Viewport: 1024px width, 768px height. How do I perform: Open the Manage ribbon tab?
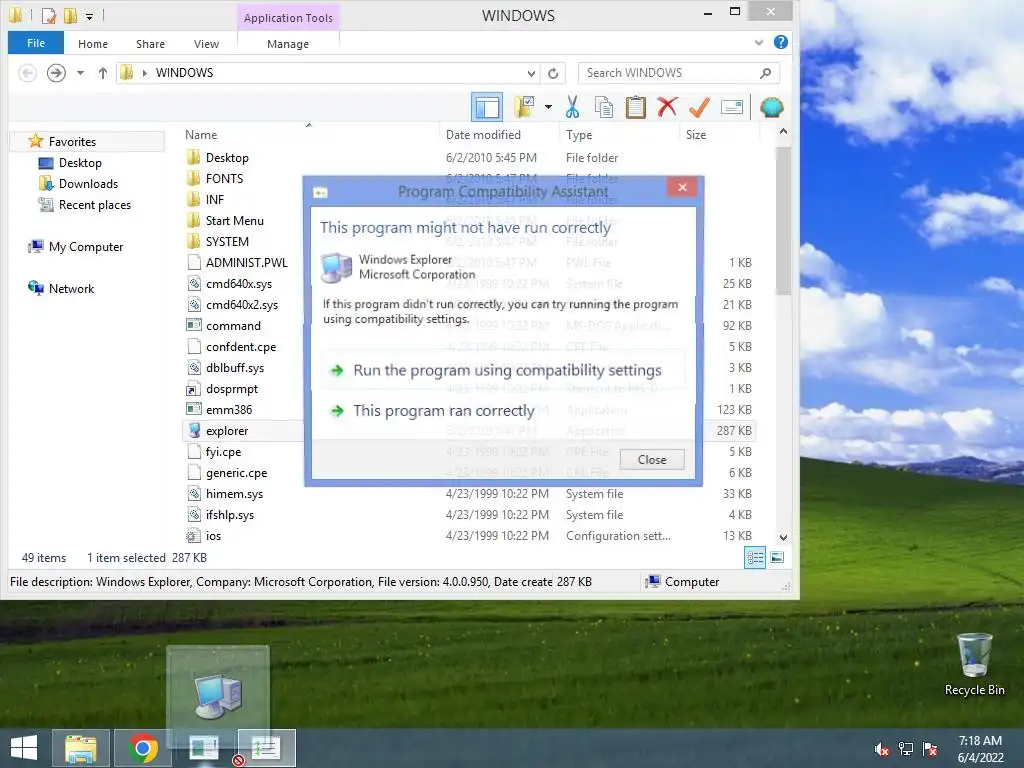pos(288,44)
